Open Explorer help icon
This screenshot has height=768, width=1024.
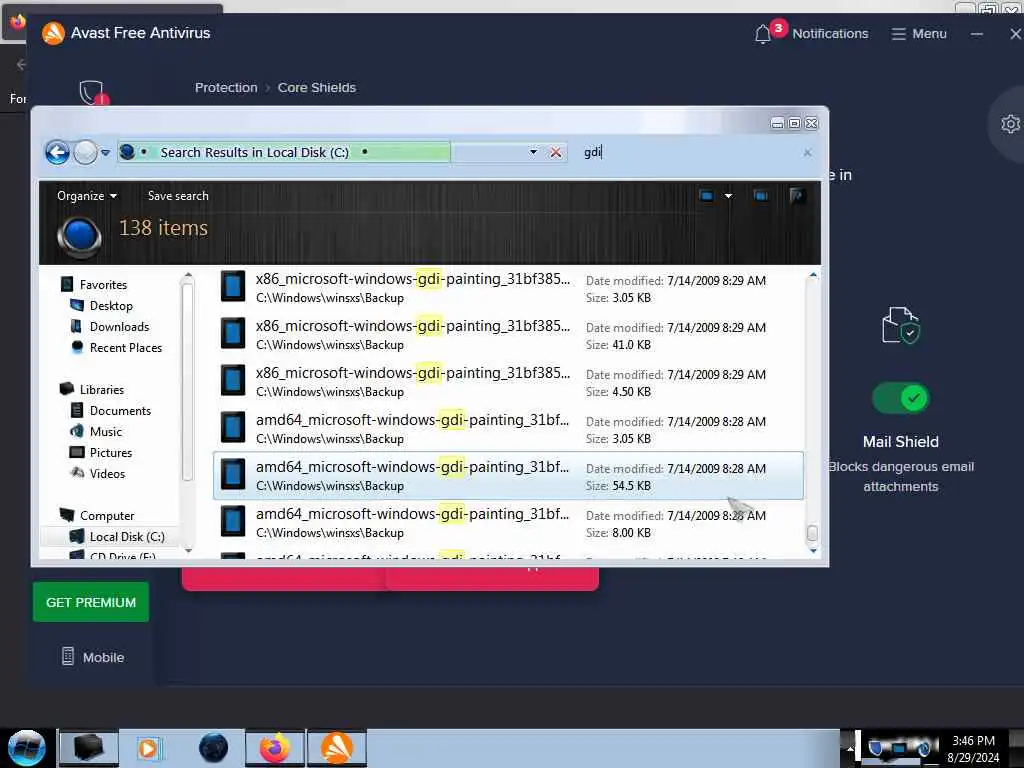point(797,196)
